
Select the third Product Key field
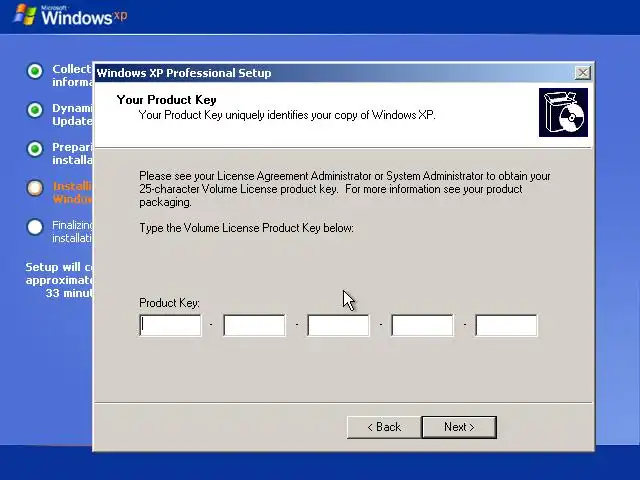pyautogui.click(x=338, y=325)
